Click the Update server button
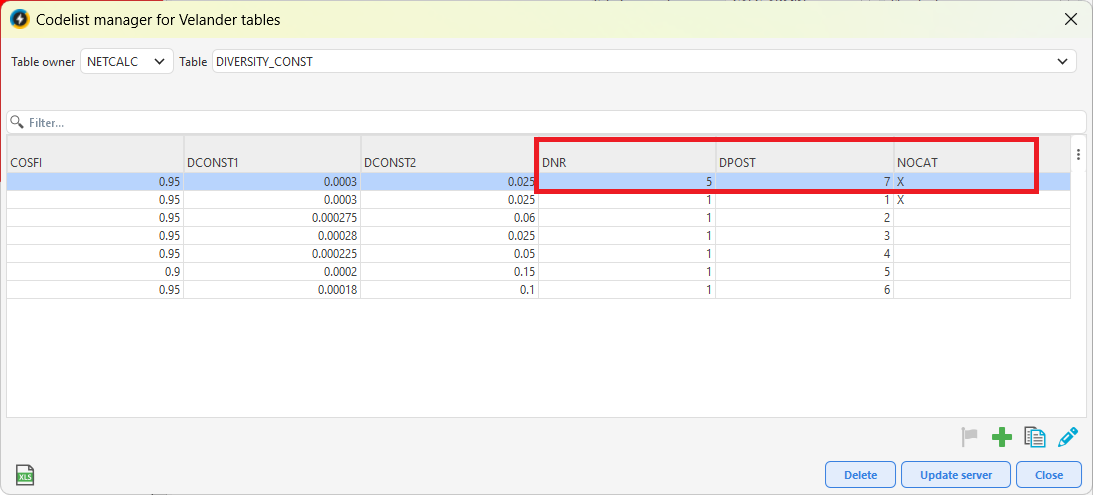1093x495 pixels. pyautogui.click(x=956, y=475)
